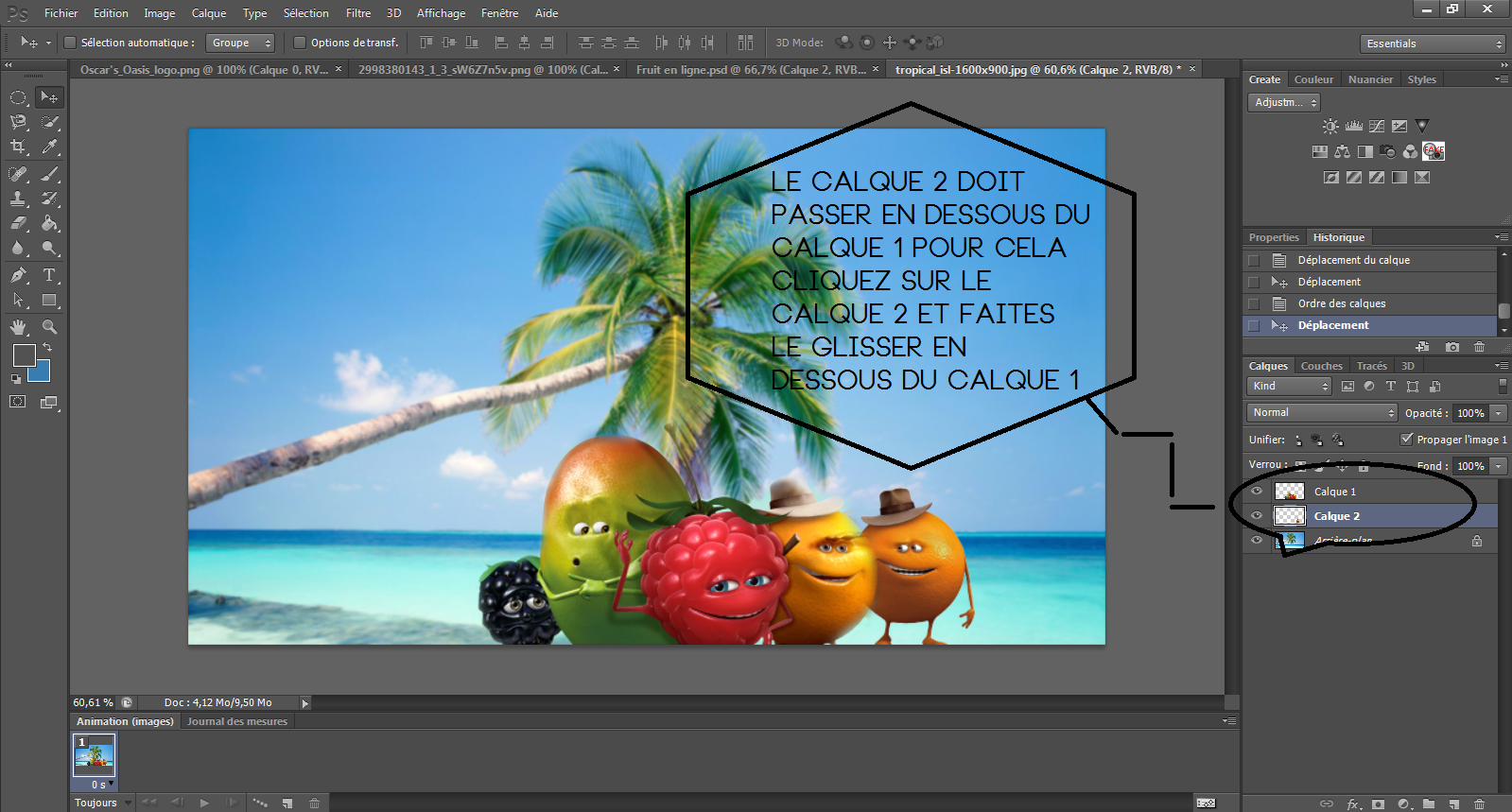Add a Brightness/Contrast adjustment
The image size is (1512, 812).
[x=1330, y=126]
